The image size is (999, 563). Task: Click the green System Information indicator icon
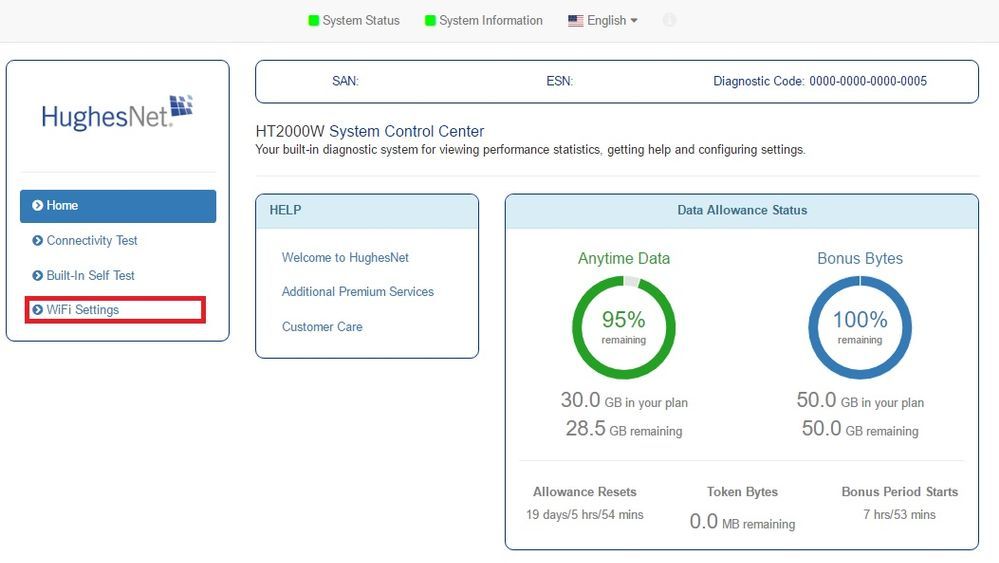pos(430,20)
